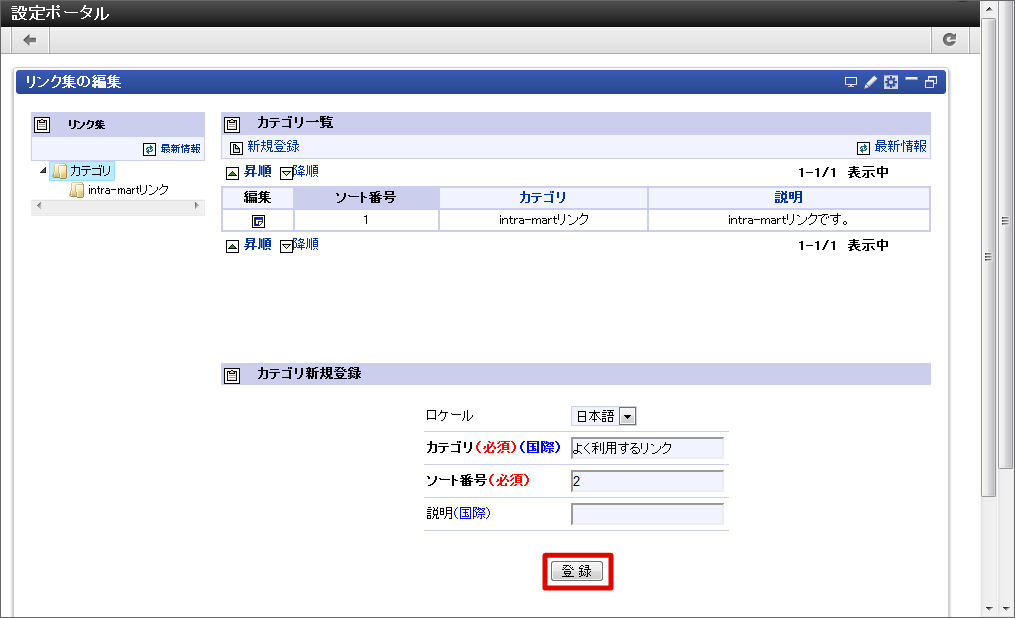Viewport: 1015px width, 618px height.
Task: Click the clipboard icon beside カテゴリ一覧
Action: pos(232,124)
